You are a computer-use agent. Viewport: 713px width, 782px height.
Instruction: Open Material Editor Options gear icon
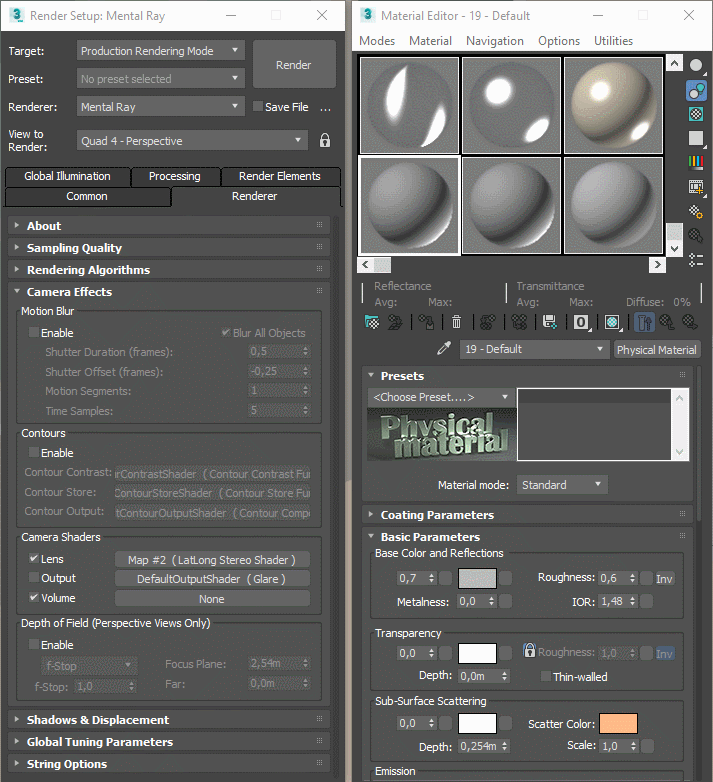pyautogui.click(x=696, y=211)
